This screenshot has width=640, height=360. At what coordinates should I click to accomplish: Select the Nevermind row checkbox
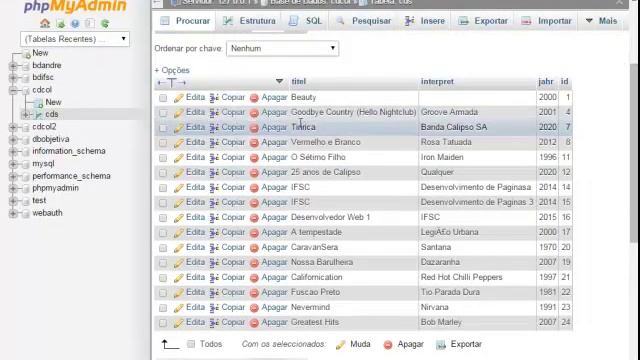pyautogui.click(x=163, y=308)
